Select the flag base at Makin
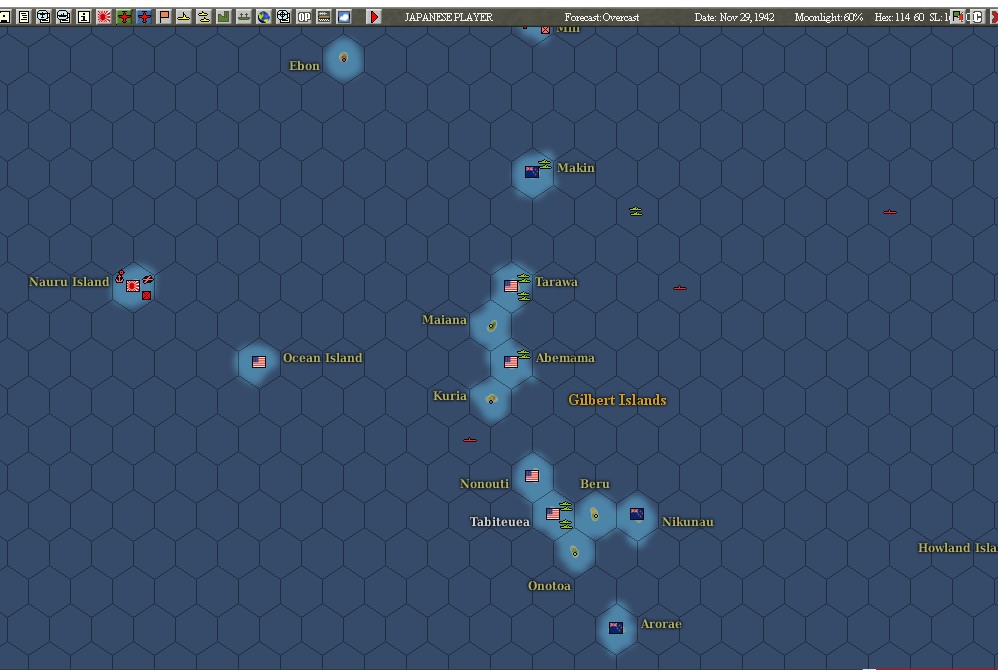 pos(532,172)
